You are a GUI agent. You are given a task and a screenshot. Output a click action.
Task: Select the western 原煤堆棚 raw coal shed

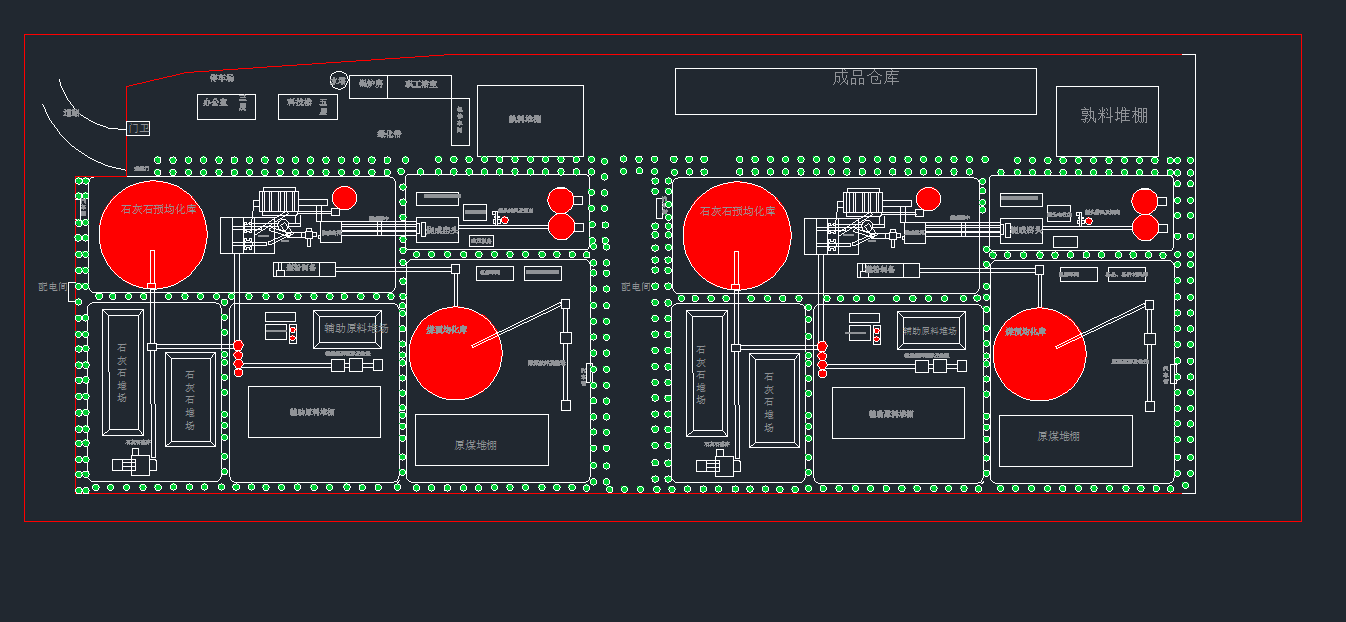pyautogui.click(x=481, y=440)
